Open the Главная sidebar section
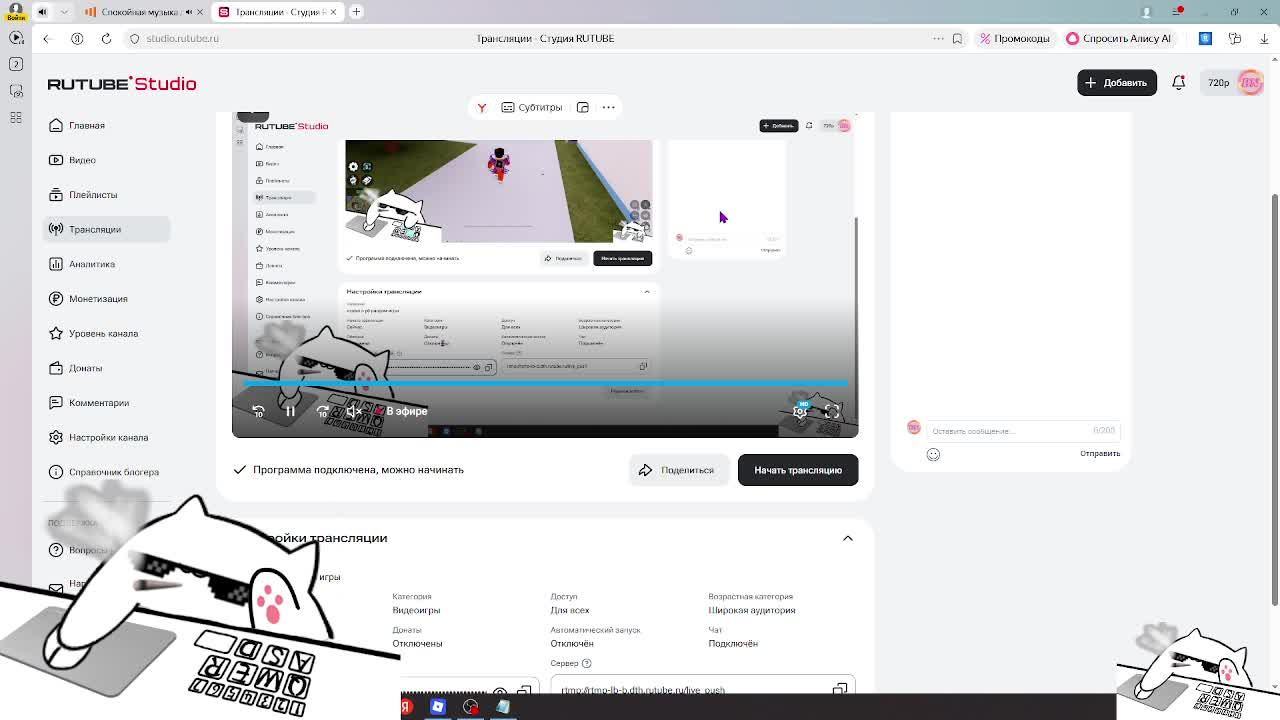Image resolution: width=1280 pixels, height=720 pixels. (106, 125)
